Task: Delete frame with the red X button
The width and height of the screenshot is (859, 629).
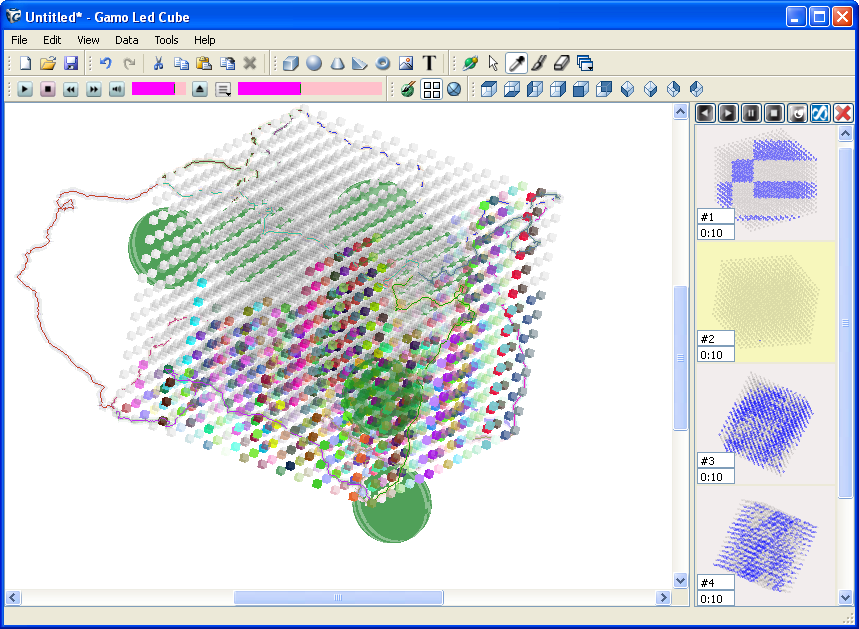Action: [843, 113]
